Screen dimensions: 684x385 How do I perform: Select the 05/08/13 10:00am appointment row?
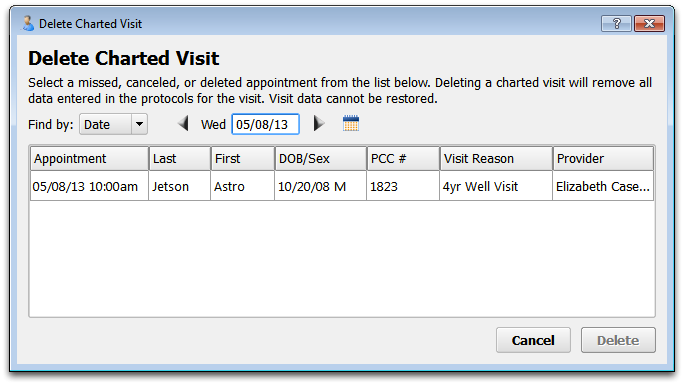(342, 186)
